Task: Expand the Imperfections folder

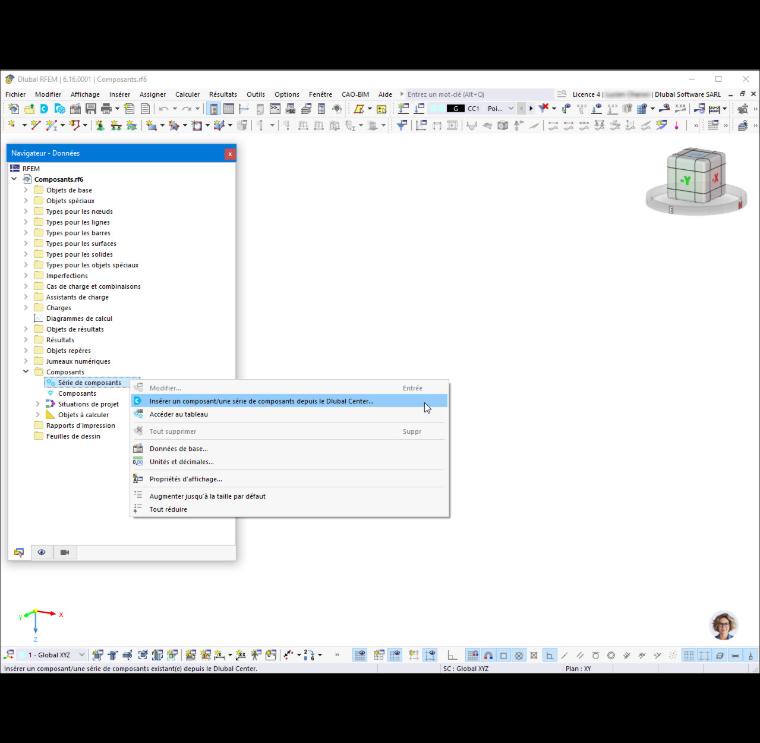Action: coord(26,275)
